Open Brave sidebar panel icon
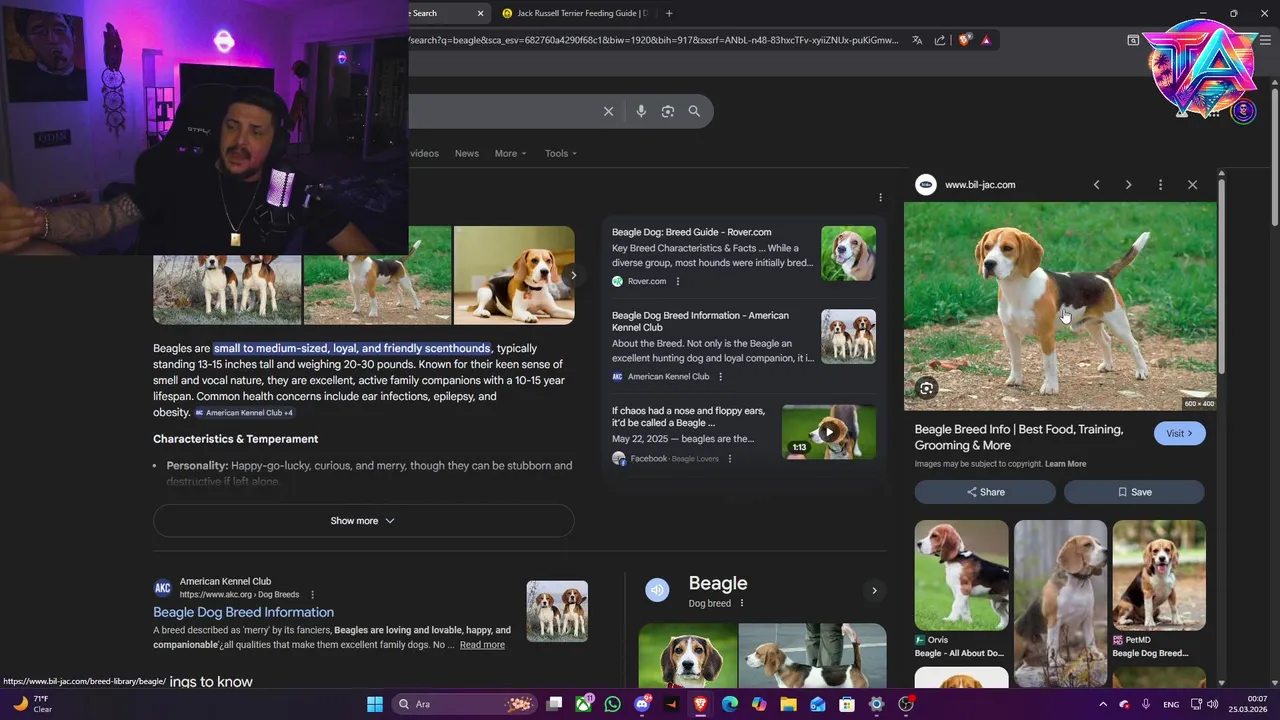 click(x=1133, y=40)
